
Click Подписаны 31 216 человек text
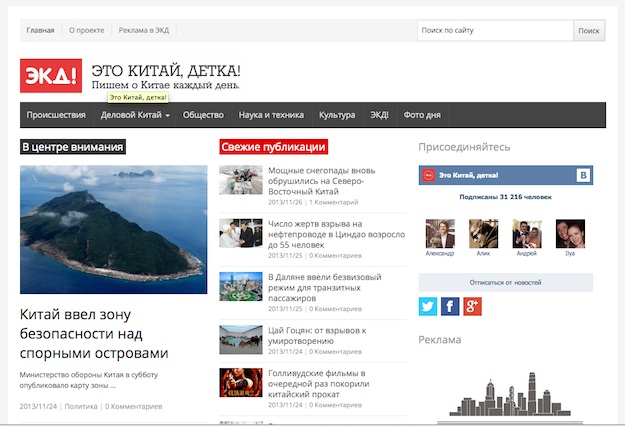pyautogui.click(x=505, y=197)
